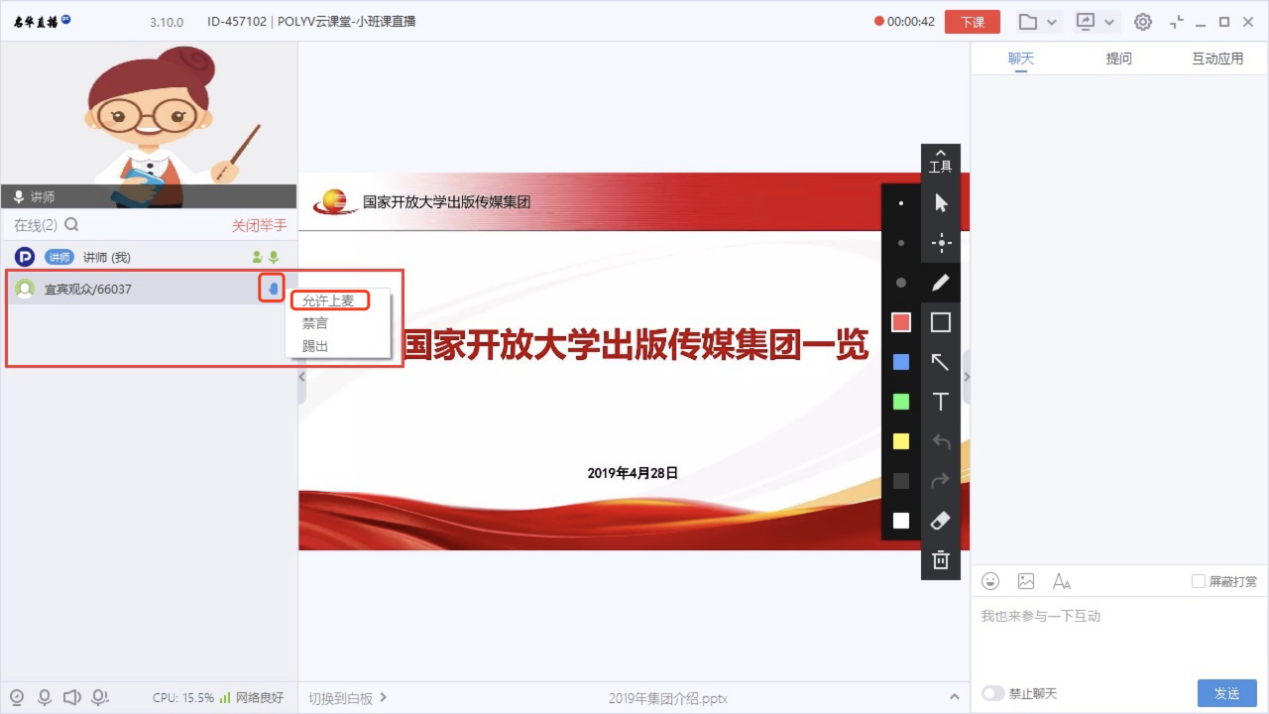This screenshot has width=1269, height=714.
Task: Click the 2019年集团介绍.pptx file name
Action: pyautogui.click(x=668, y=697)
